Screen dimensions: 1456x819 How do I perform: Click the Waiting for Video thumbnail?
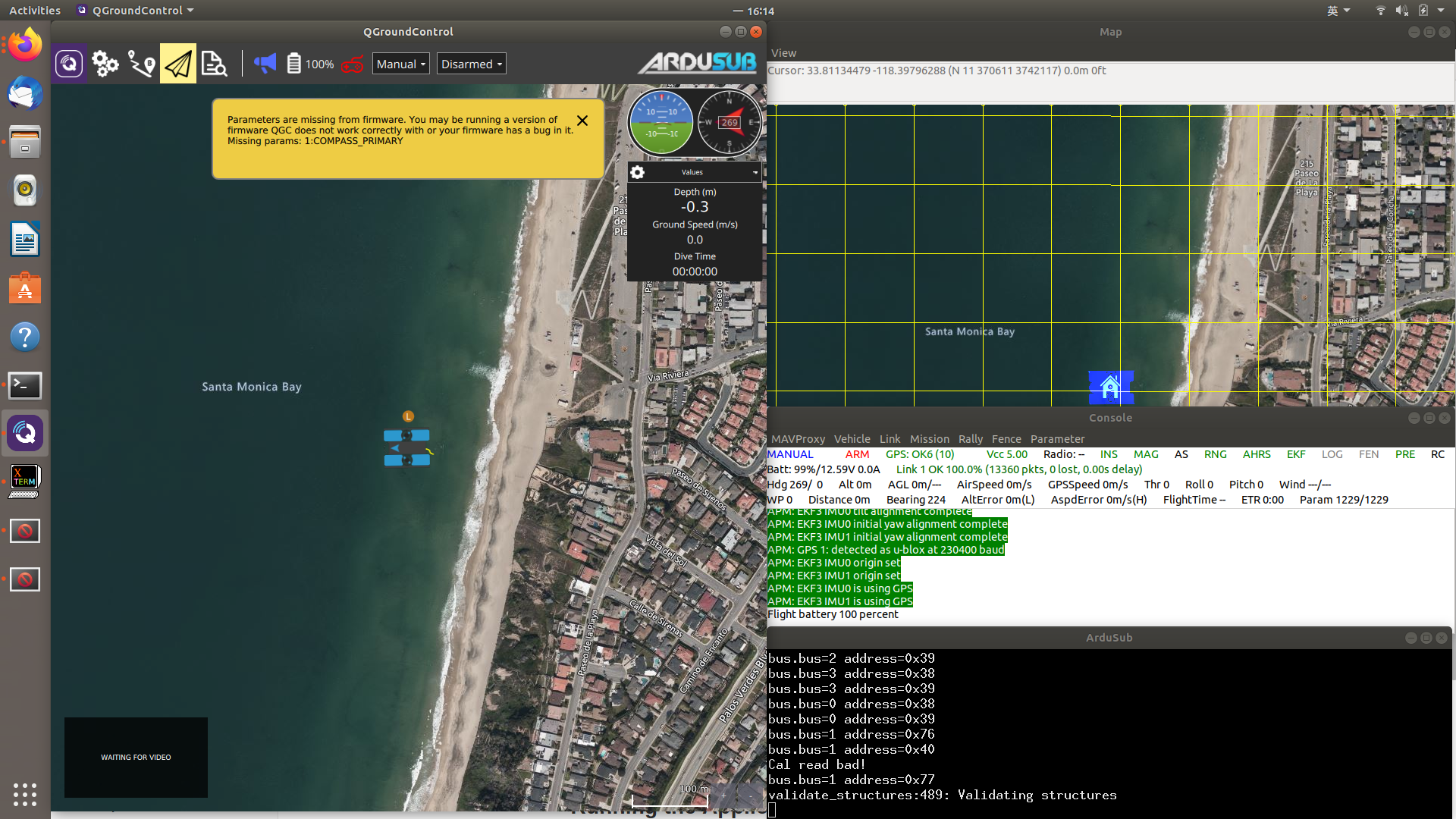click(x=136, y=757)
